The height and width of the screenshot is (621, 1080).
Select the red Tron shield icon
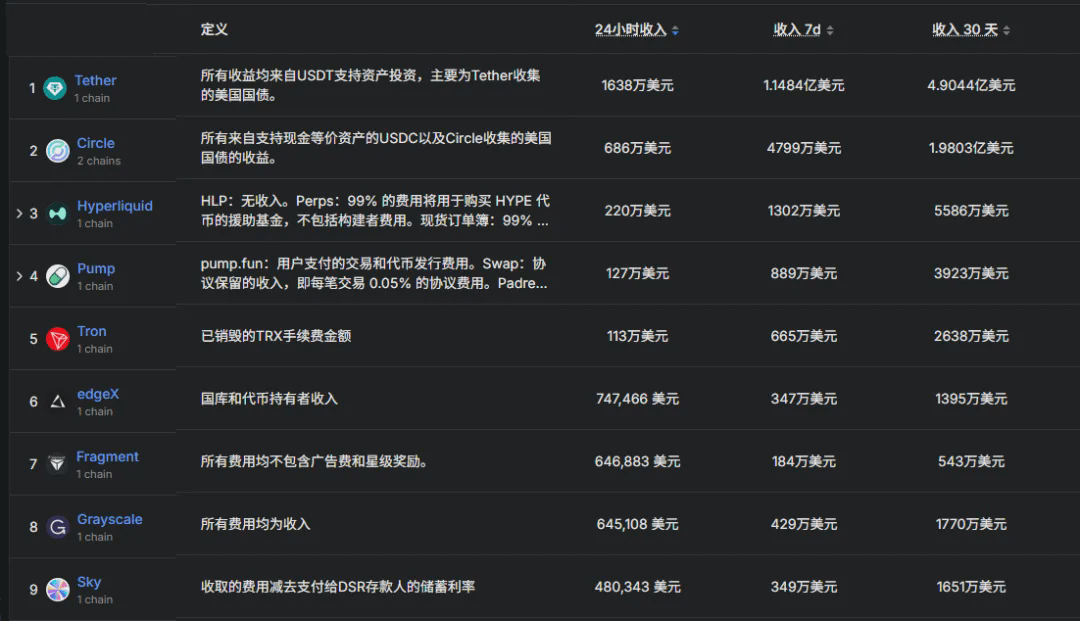coord(58,338)
